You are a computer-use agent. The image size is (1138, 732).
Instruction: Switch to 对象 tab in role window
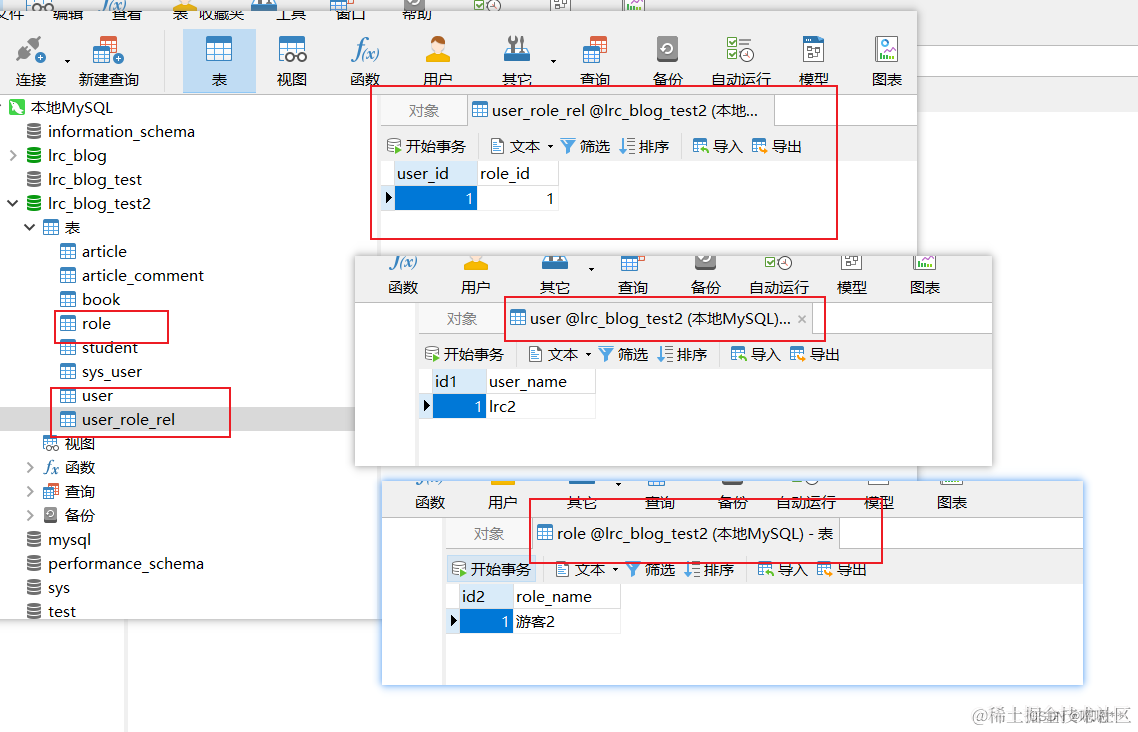(x=488, y=534)
